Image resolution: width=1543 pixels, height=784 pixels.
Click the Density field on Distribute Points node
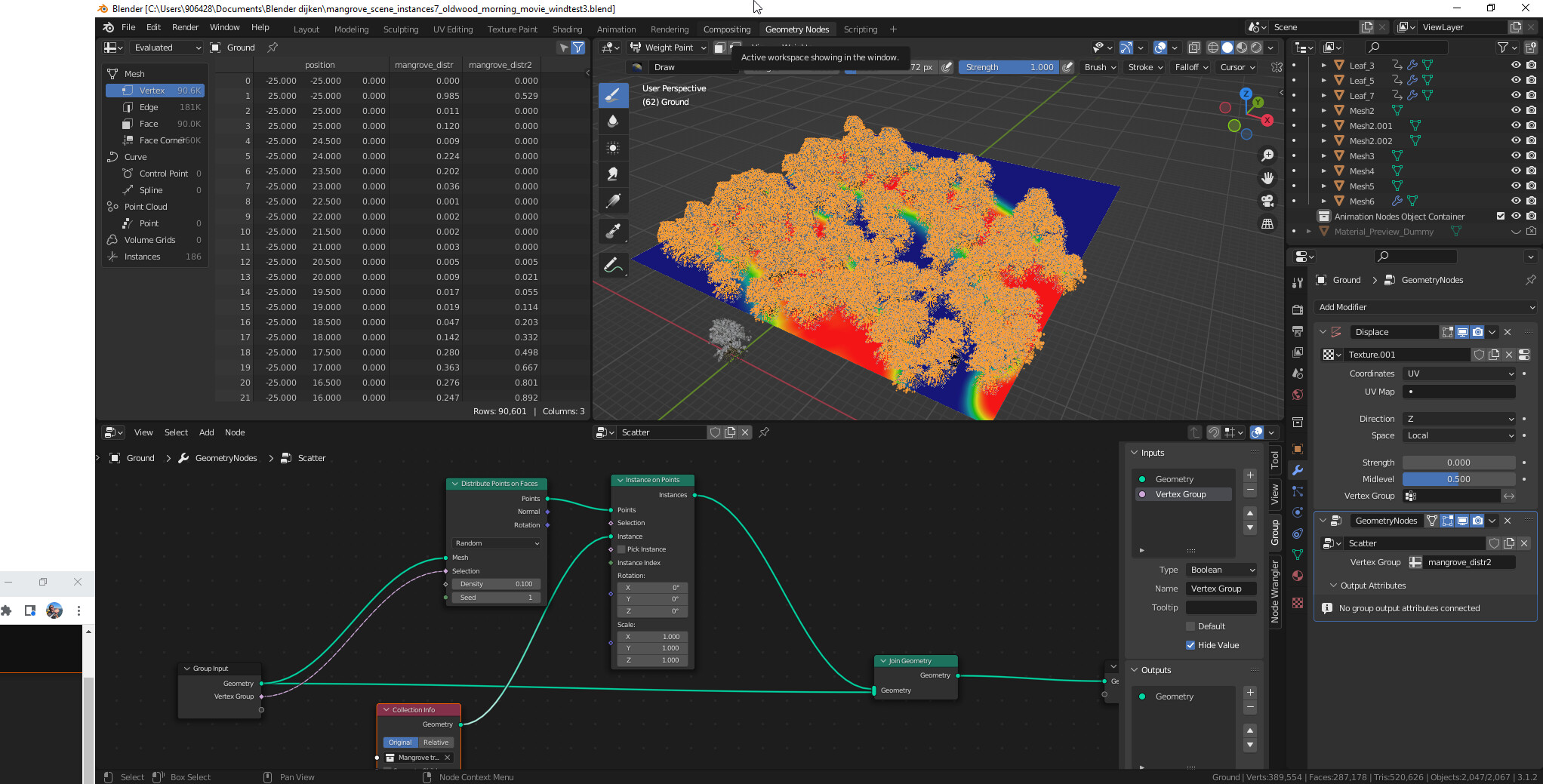[495, 583]
